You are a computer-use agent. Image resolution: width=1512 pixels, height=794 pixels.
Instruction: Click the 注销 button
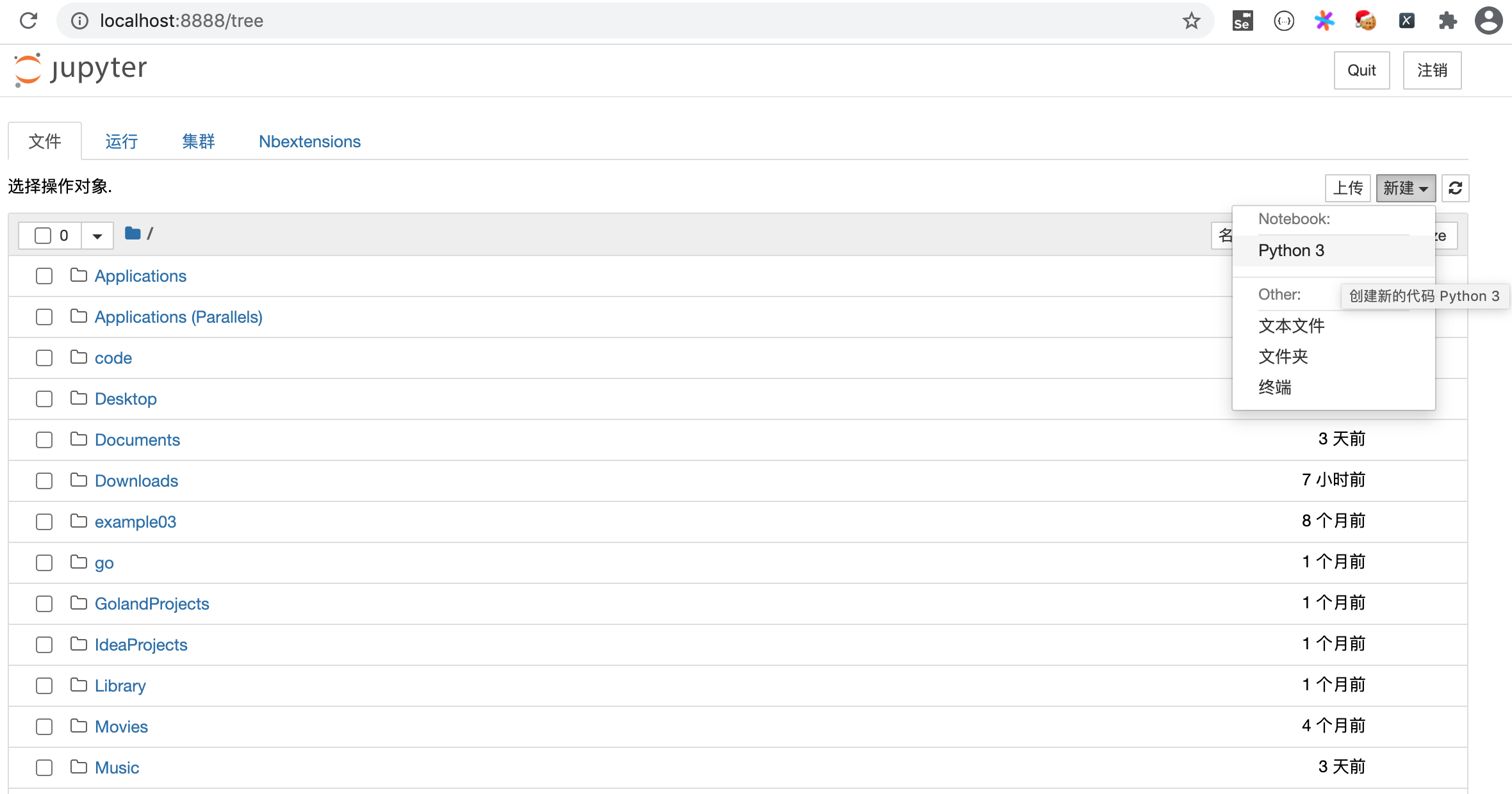pos(1432,70)
